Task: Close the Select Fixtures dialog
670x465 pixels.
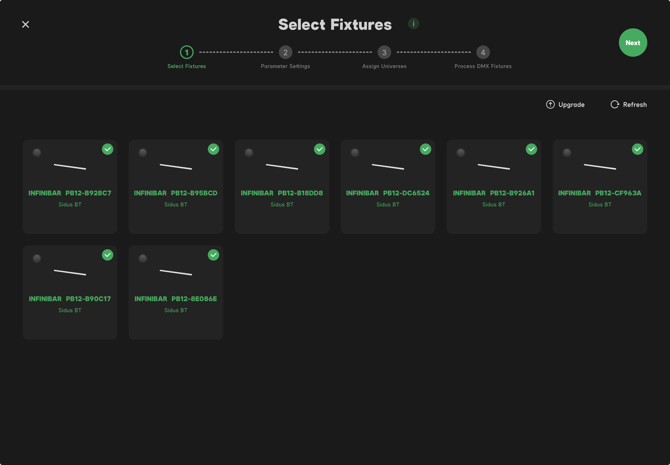Action: 25,24
